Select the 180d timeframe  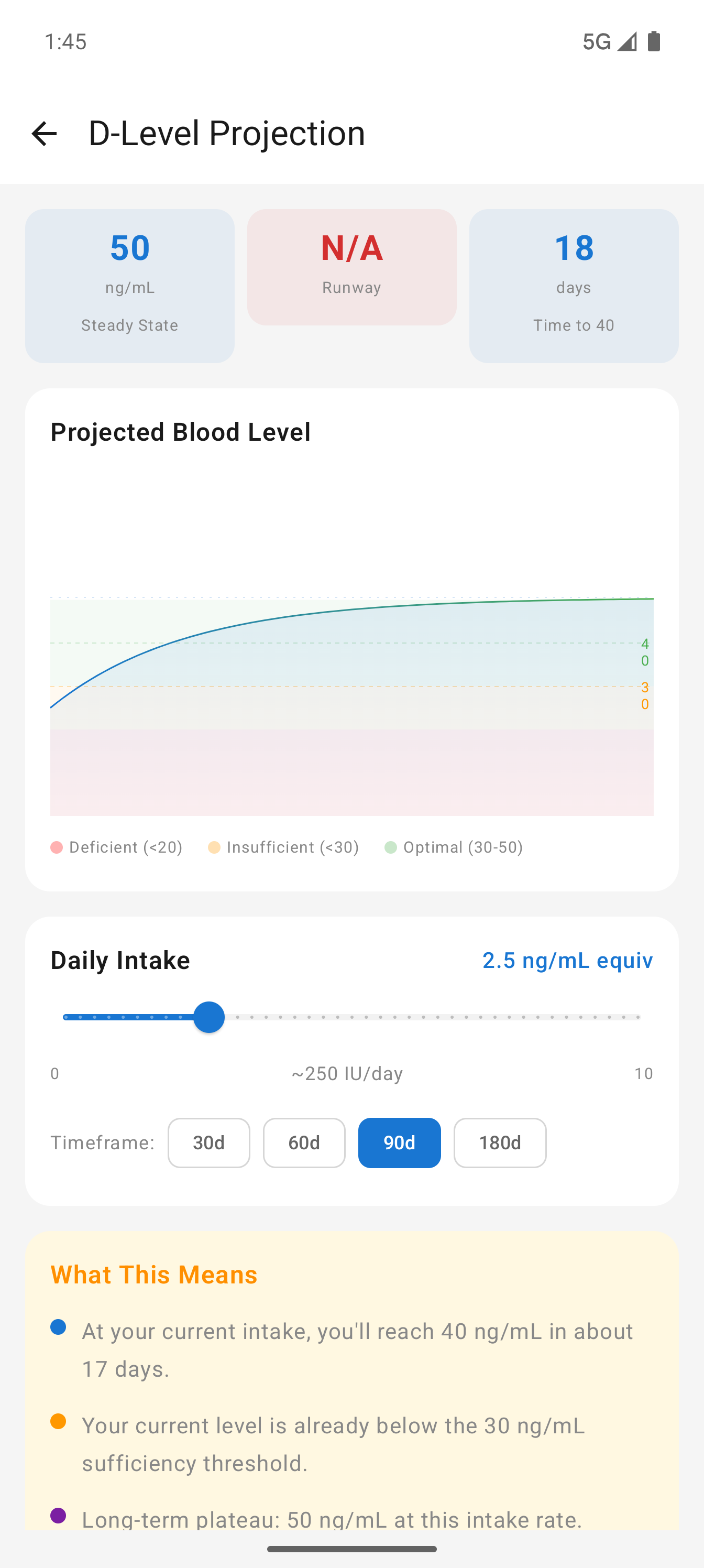tap(500, 1142)
